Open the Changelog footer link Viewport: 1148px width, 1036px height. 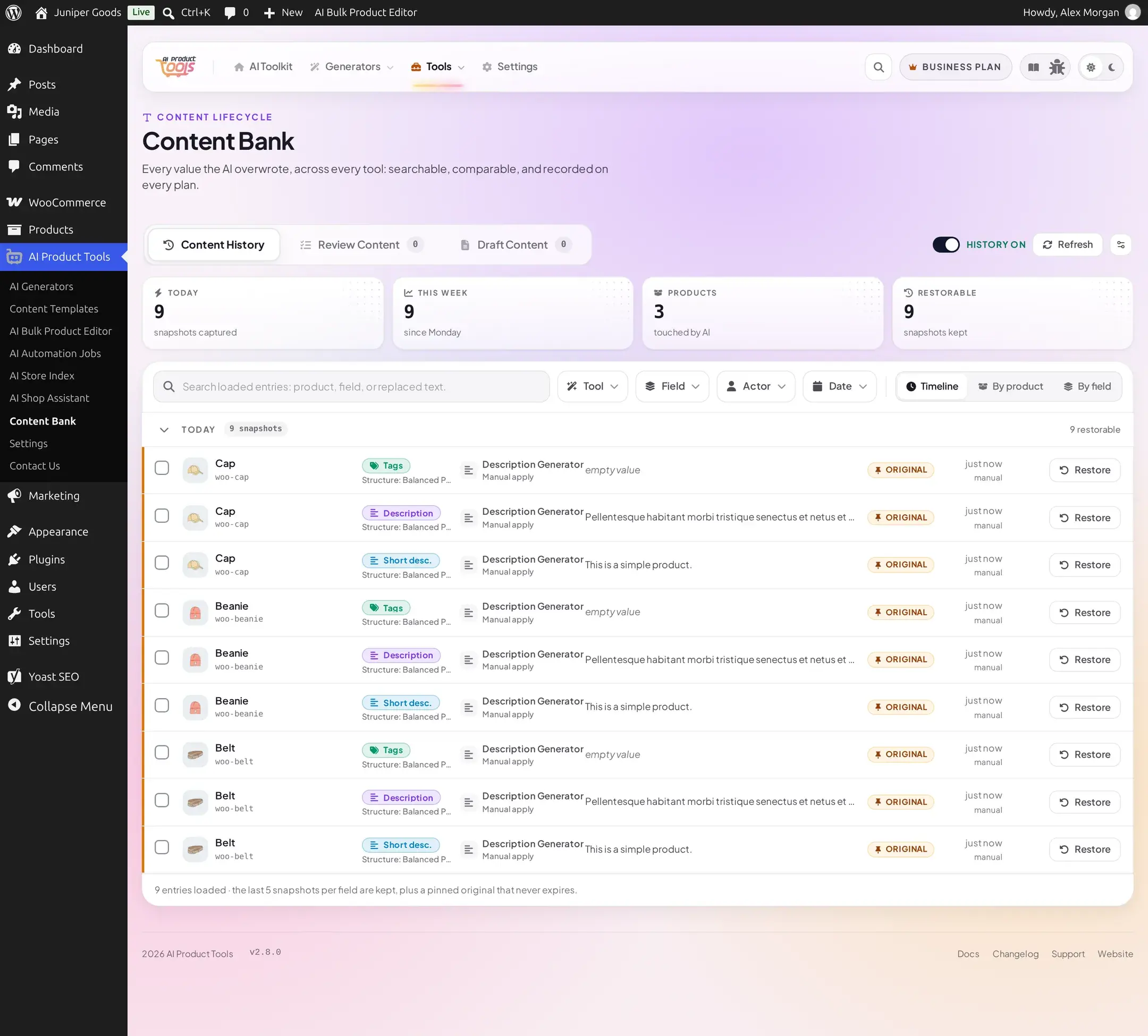click(x=1015, y=954)
